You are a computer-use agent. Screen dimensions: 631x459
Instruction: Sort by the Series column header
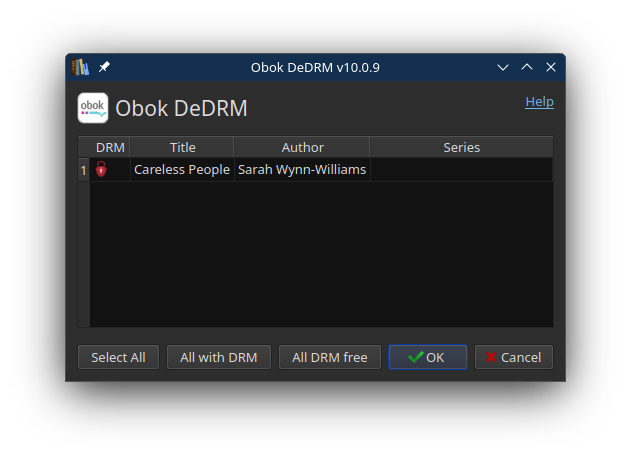click(462, 147)
